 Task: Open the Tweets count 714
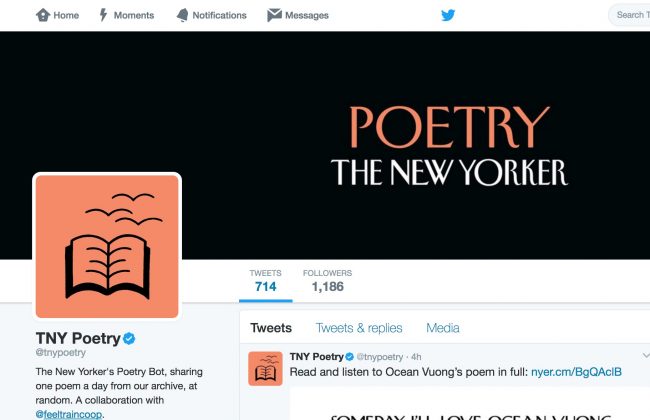pyautogui.click(x=265, y=280)
